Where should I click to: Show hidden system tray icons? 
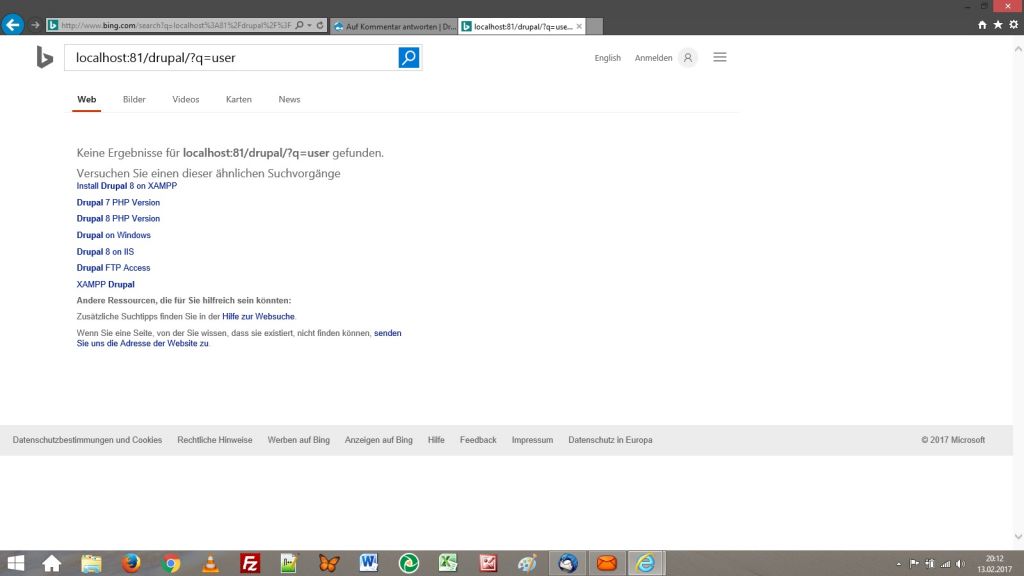[898, 564]
